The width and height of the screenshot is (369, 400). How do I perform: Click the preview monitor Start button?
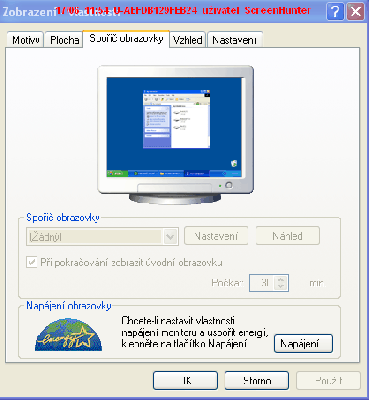pos(117,173)
